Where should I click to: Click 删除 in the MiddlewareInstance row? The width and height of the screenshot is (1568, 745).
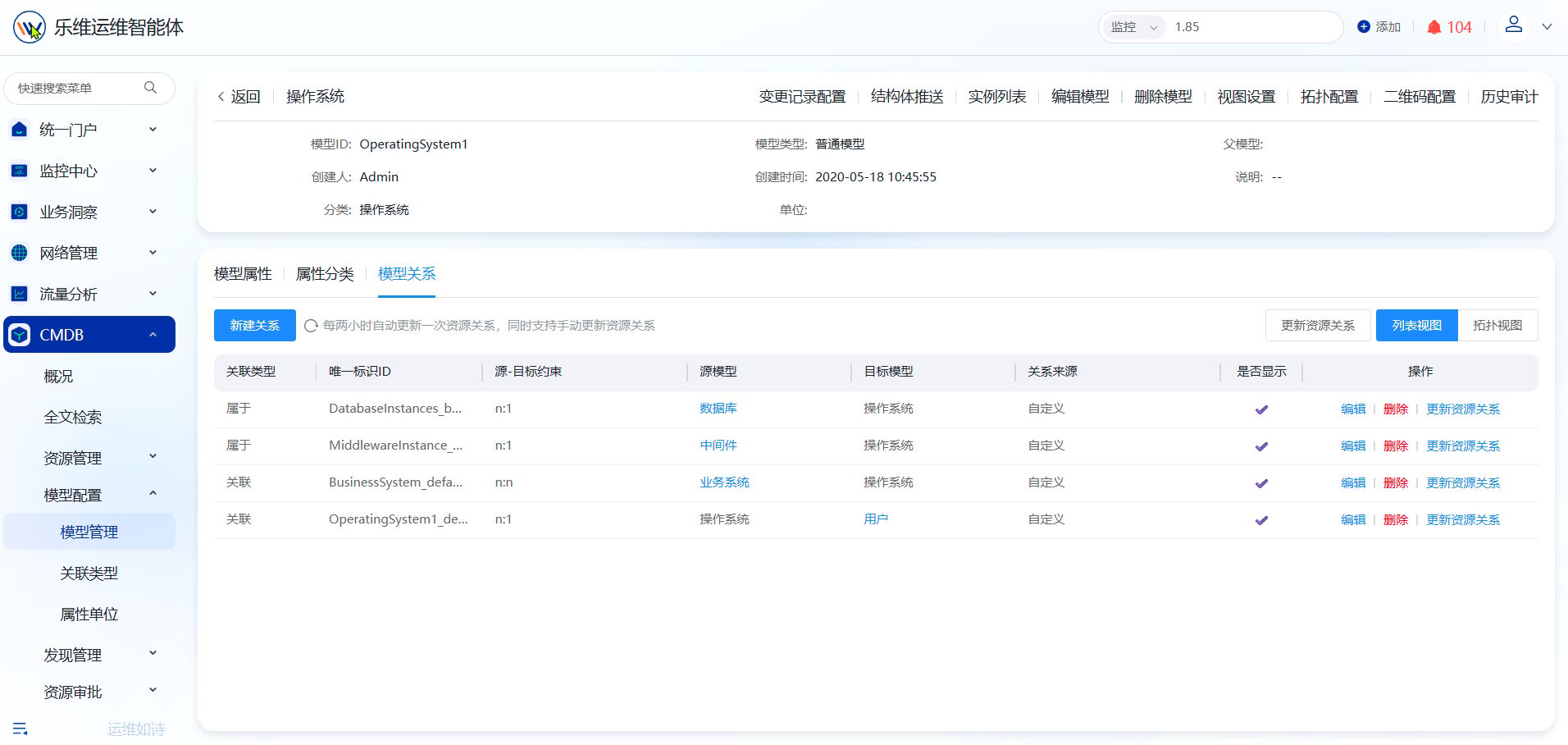tap(1396, 446)
